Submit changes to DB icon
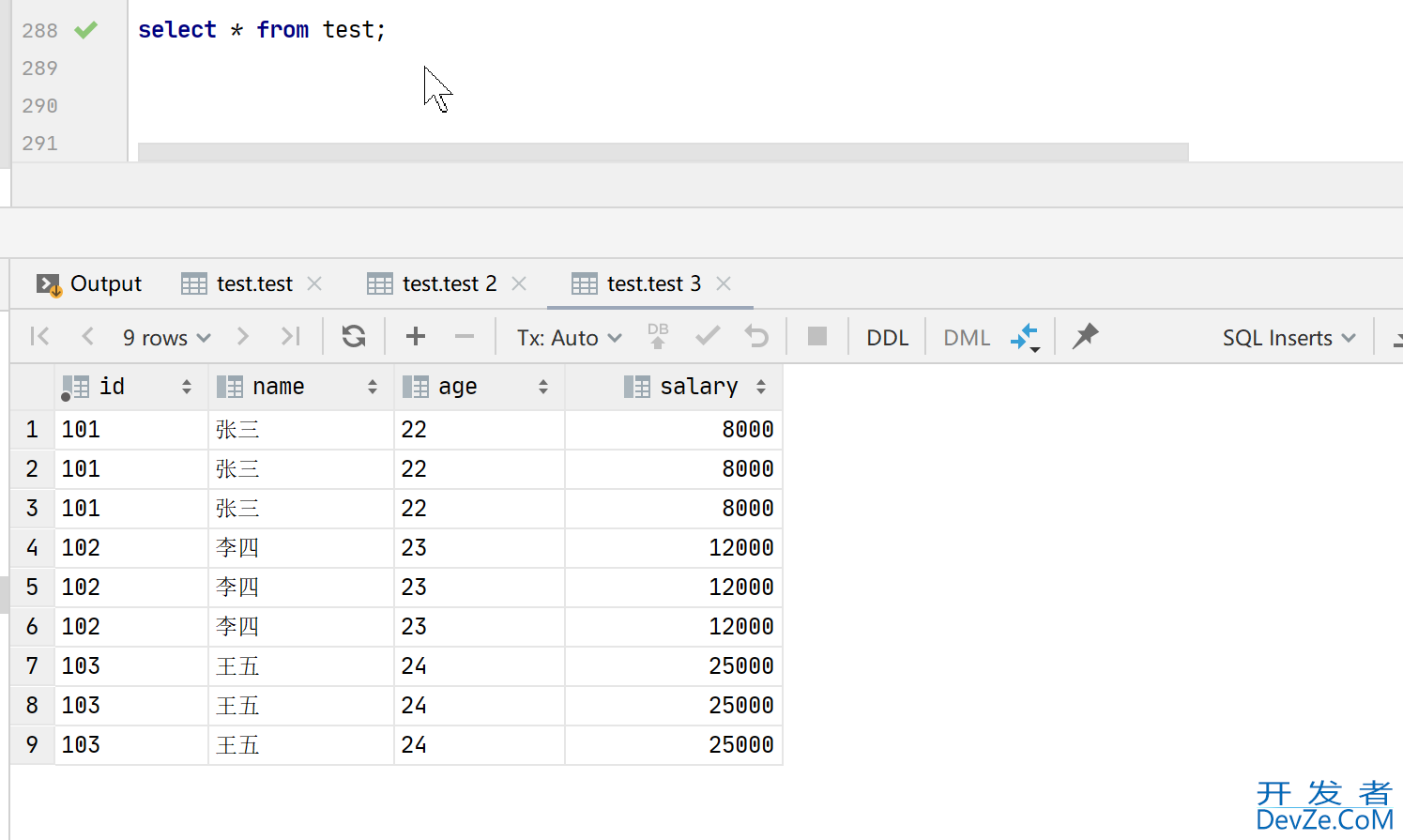1403x840 pixels. (658, 336)
